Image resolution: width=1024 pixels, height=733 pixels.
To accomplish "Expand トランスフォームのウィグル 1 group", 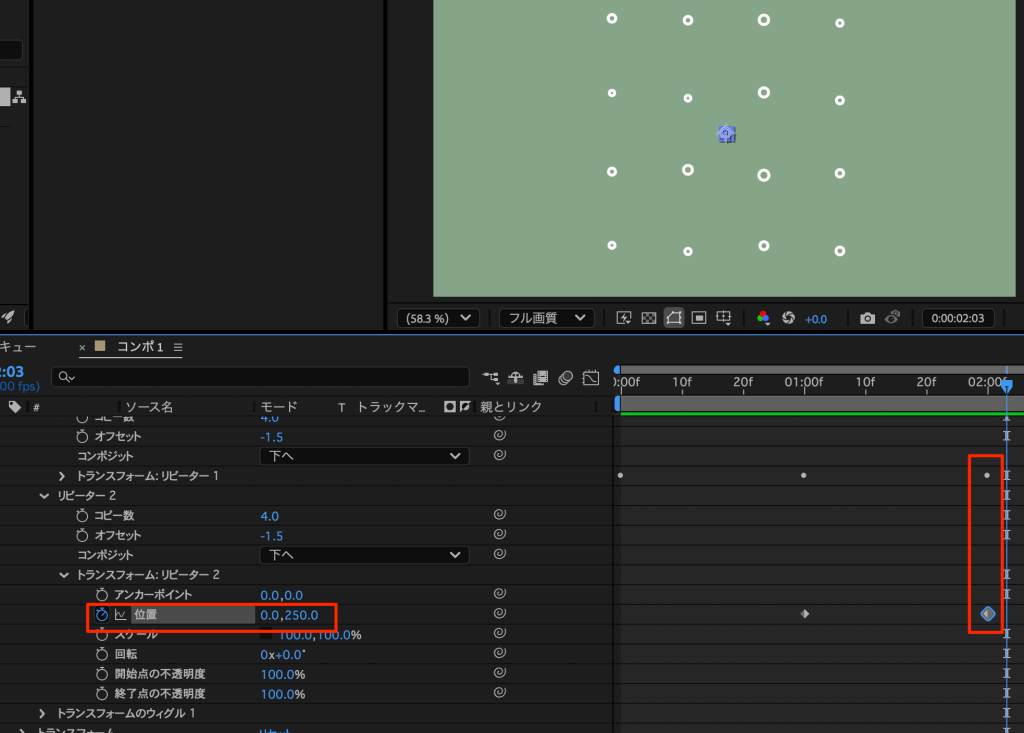I will 42,713.
